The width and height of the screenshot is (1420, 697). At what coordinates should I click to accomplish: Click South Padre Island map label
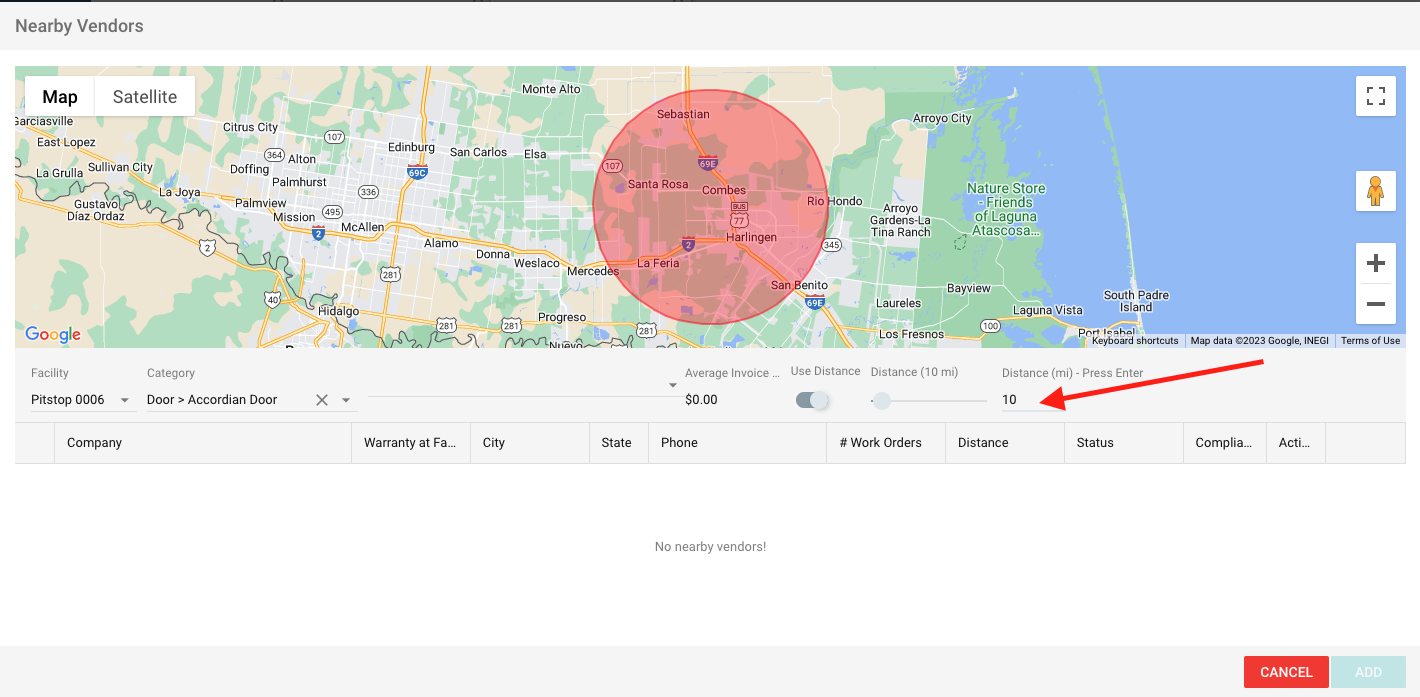click(x=1136, y=301)
